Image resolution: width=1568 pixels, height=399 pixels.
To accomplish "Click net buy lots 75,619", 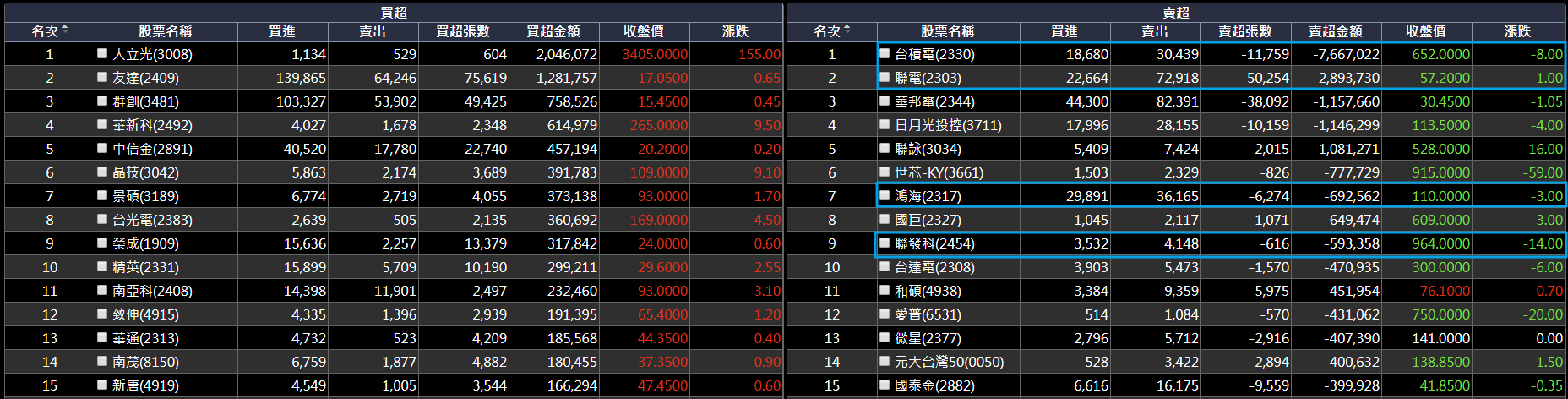I will click(x=486, y=78).
